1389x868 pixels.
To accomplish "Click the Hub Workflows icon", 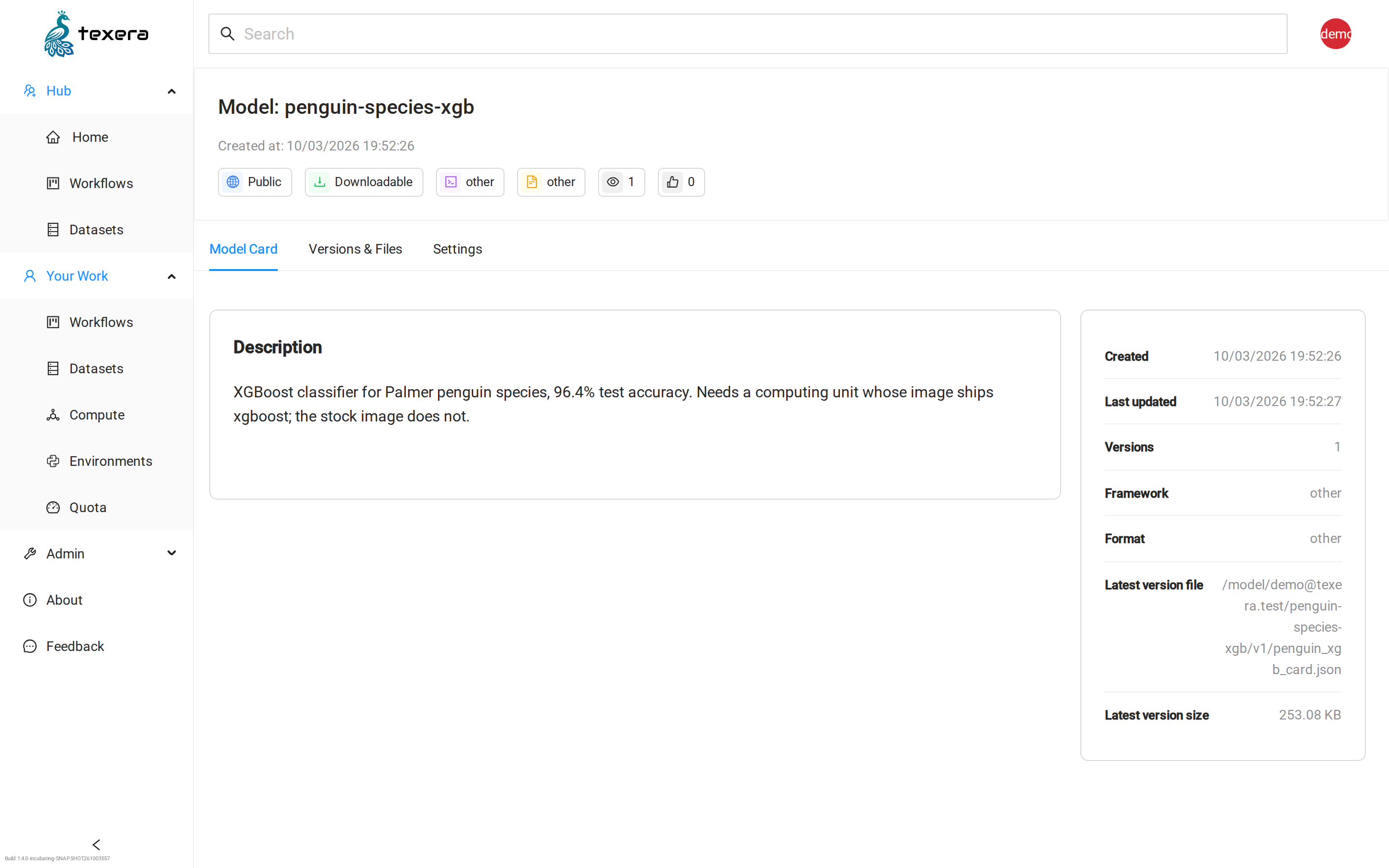I will point(53,183).
